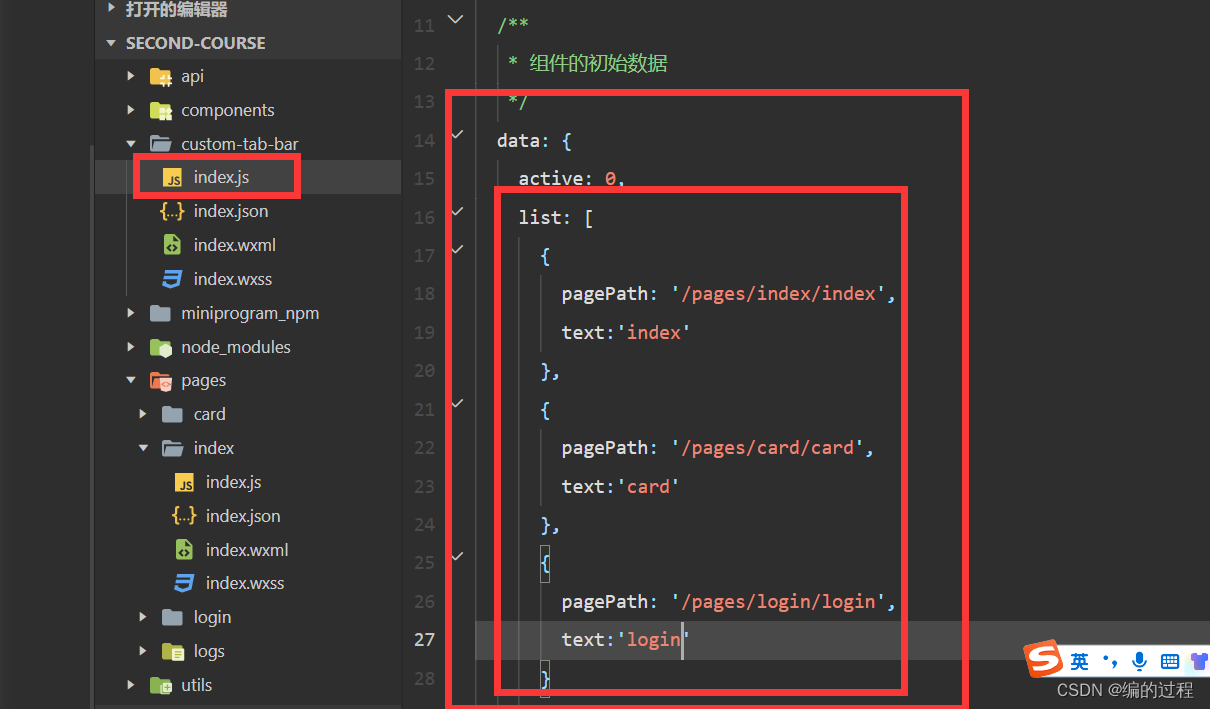Click the api folder icon

coord(160,76)
